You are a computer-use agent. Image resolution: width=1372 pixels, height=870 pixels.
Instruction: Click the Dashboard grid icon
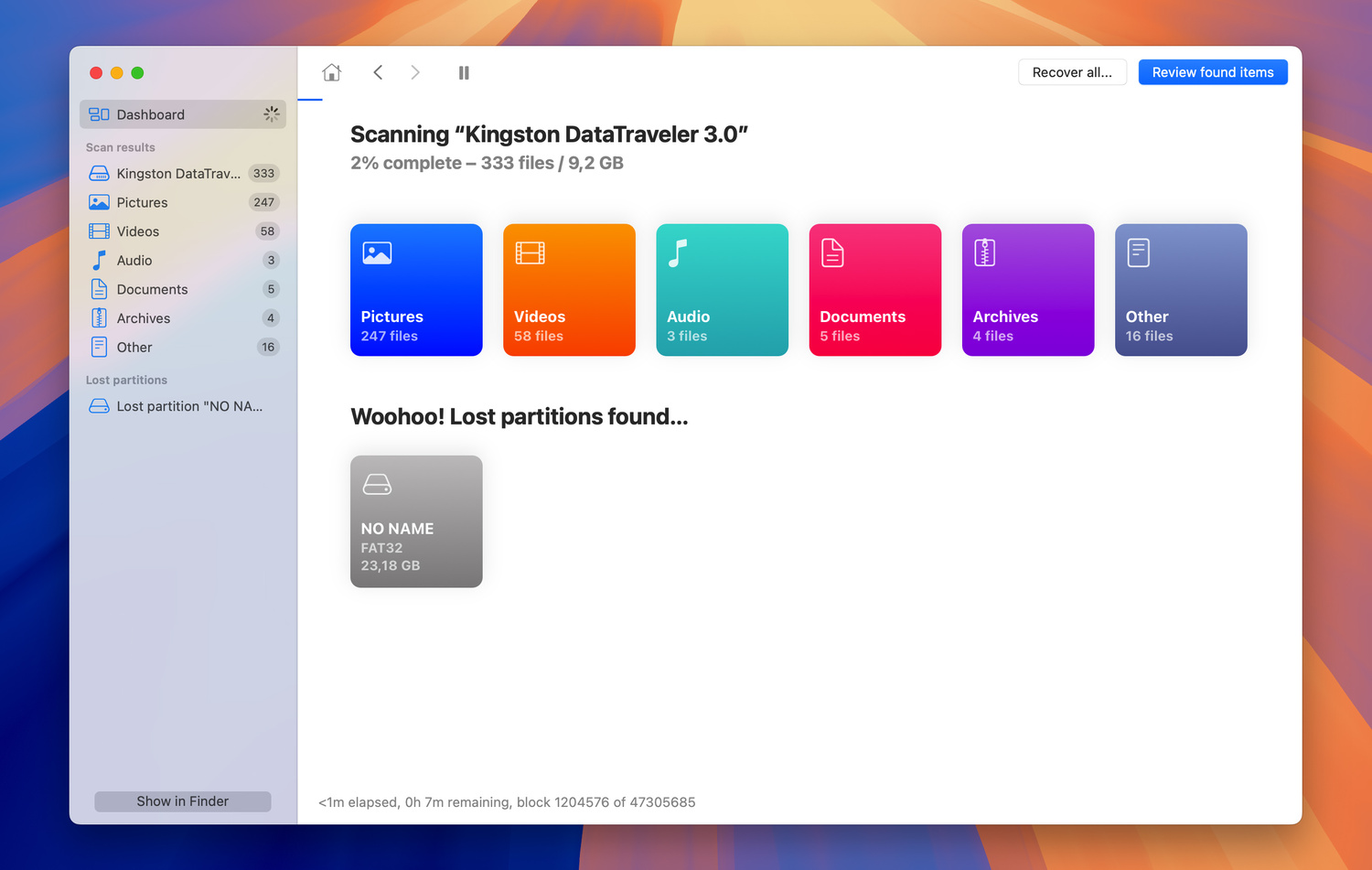tap(99, 114)
